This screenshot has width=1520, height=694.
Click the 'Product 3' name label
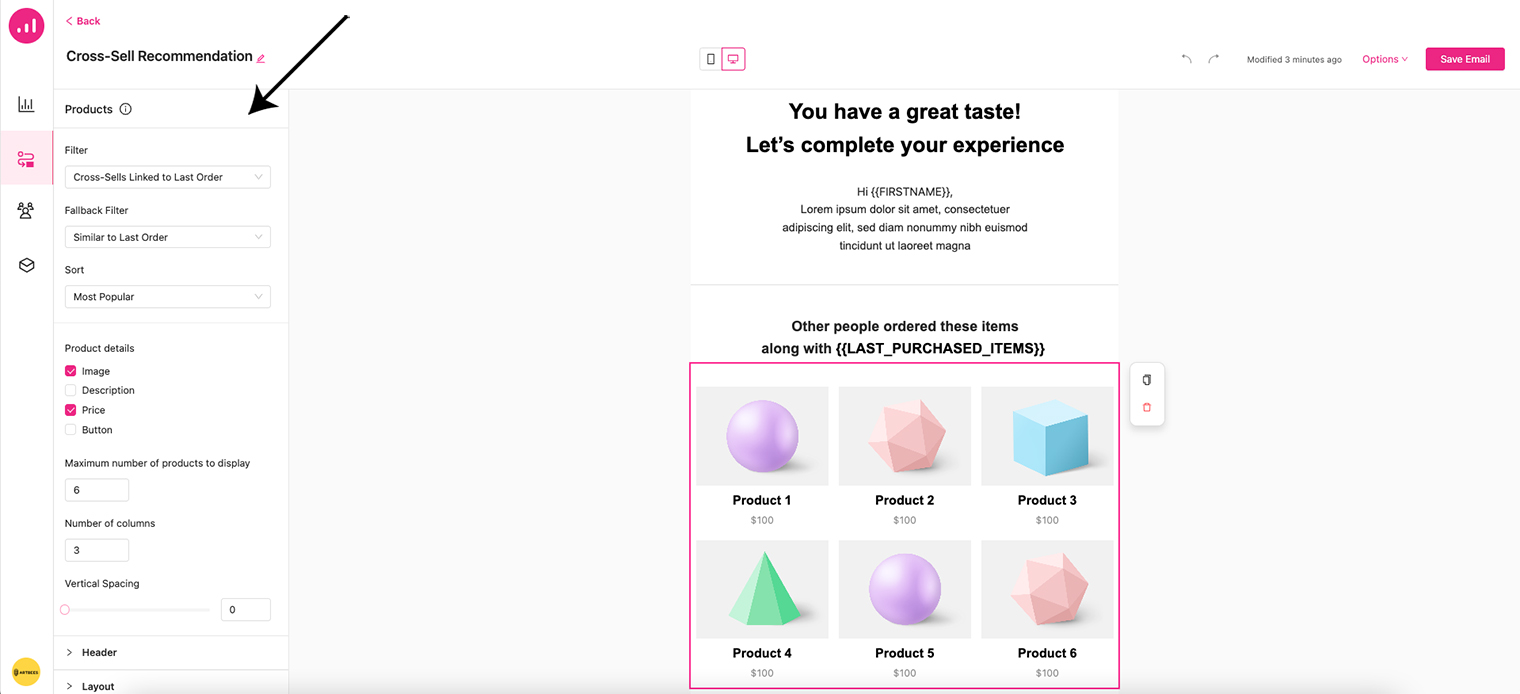click(x=1047, y=500)
